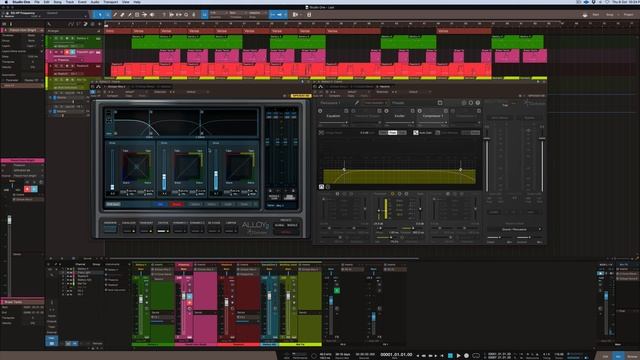Click the blue Autoscroll button in the toolbar
Image resolution: width=640 pixels, height=360 pixels.
(280, 14)
